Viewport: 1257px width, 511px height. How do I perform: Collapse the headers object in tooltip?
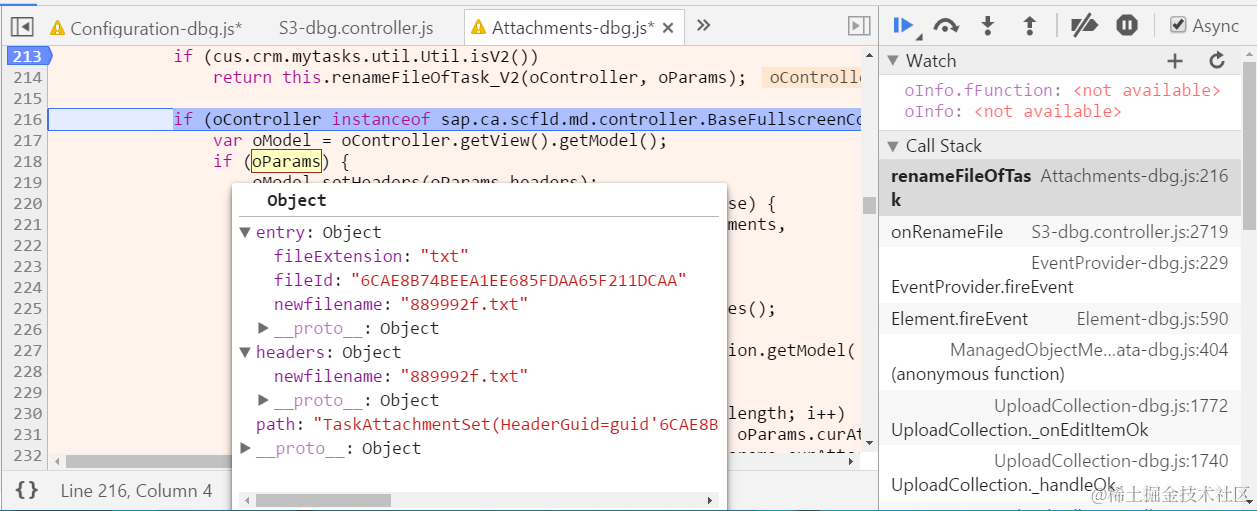coord(245,352)
